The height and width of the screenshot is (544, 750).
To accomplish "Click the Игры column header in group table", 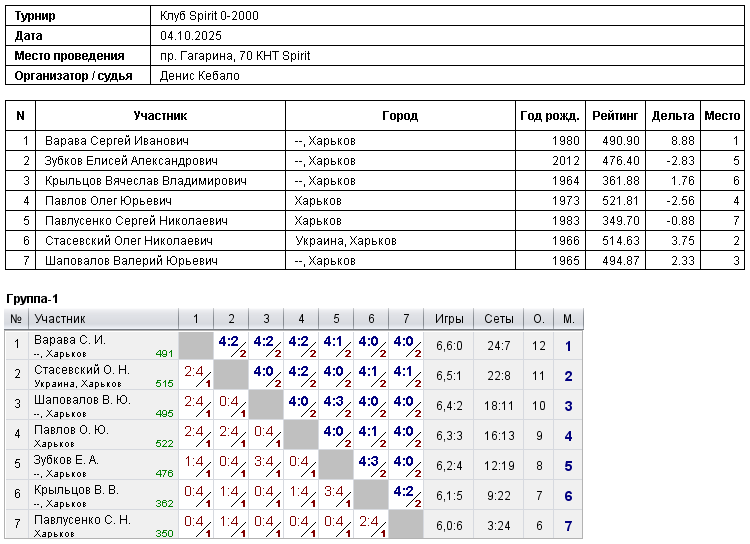I will tap(449, 319).
